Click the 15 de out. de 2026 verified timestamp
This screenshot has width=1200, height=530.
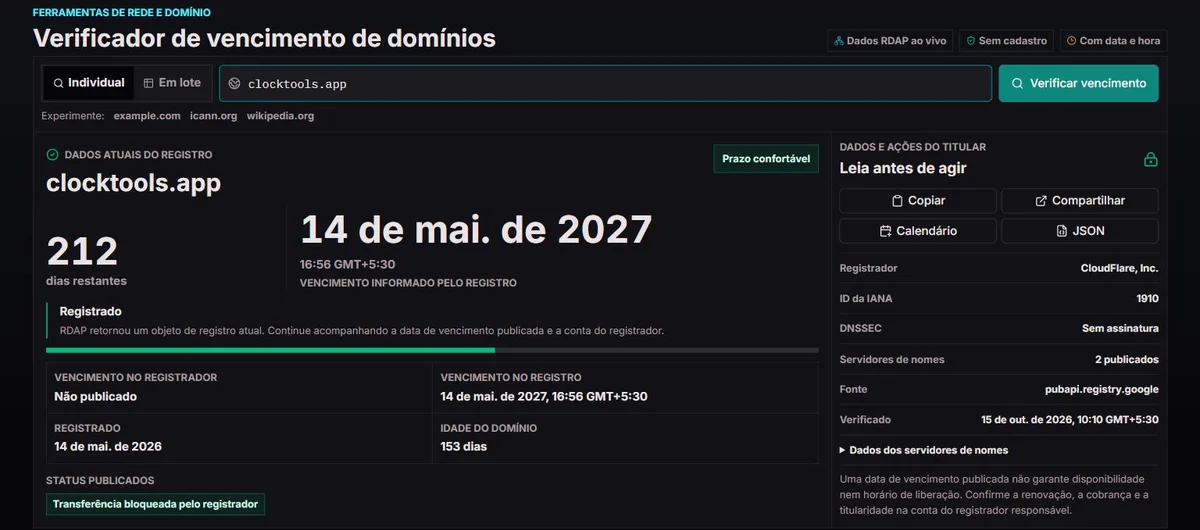tap(1070, 420)
